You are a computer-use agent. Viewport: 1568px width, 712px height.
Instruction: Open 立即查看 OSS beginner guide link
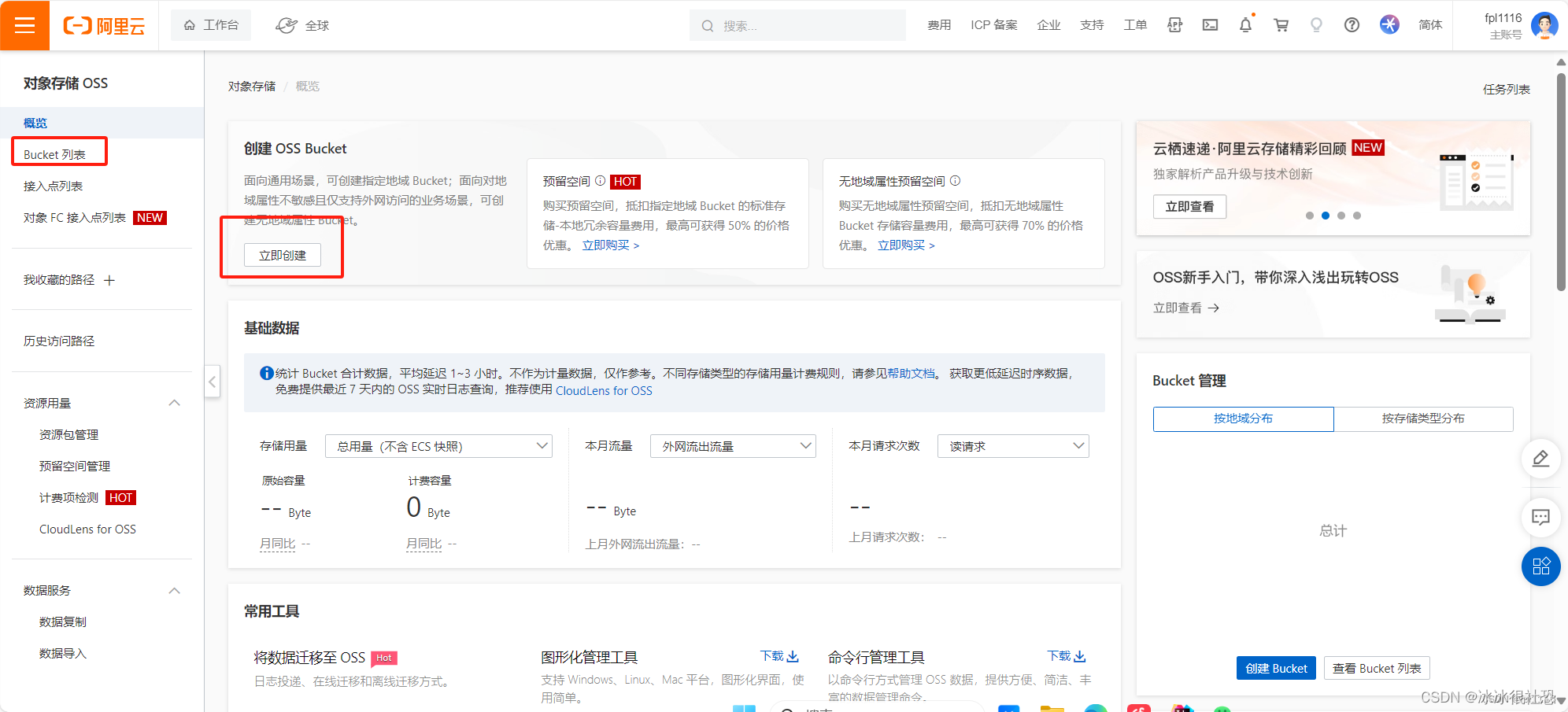click(x=1186, y=308)
